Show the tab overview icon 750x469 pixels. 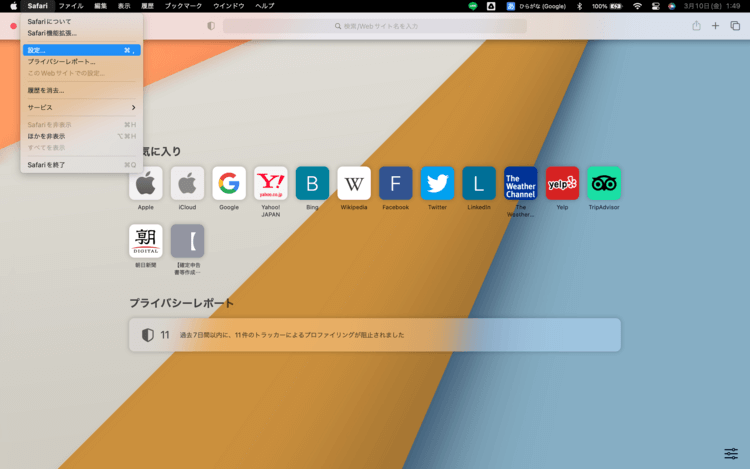coord(735,26)
